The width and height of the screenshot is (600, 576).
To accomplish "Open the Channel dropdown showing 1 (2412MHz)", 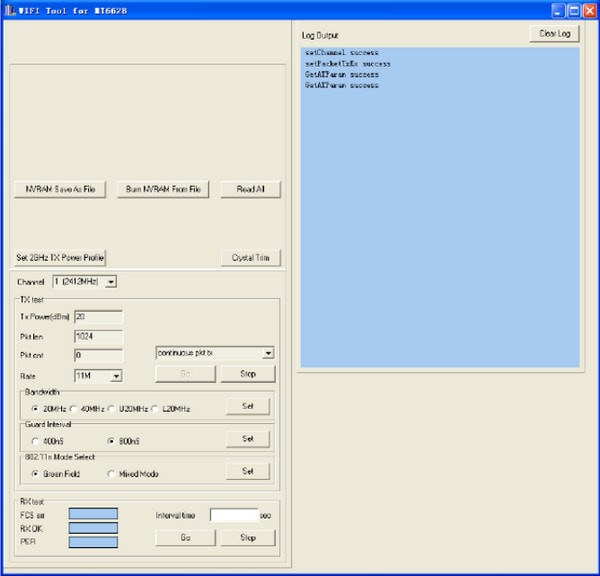I will [x=111, y=282].
